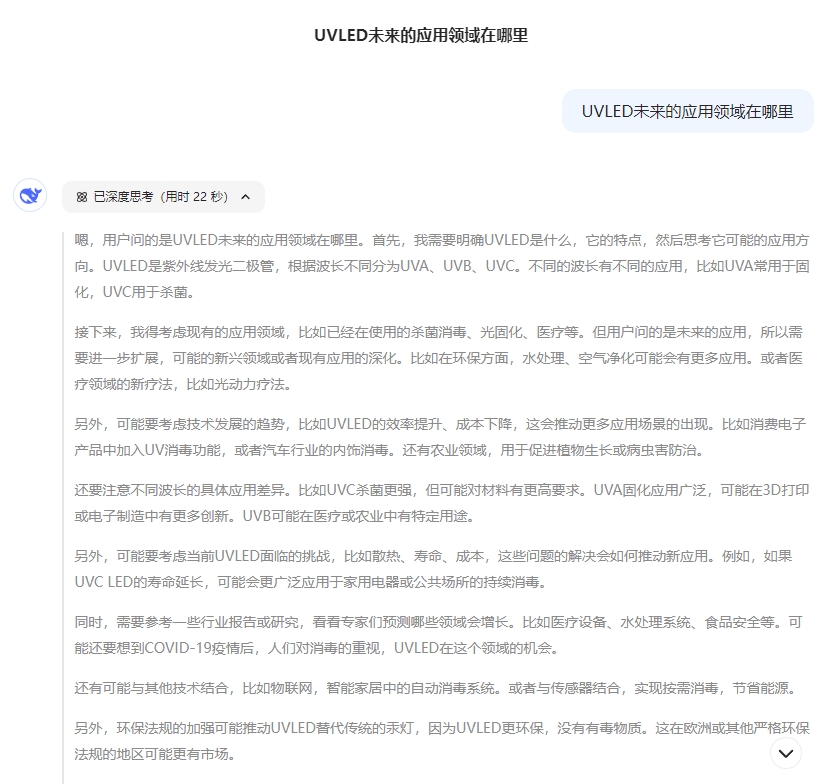
Task: Click the paragraph starting '还要注意不同波长'
Action: click(442, 503)
